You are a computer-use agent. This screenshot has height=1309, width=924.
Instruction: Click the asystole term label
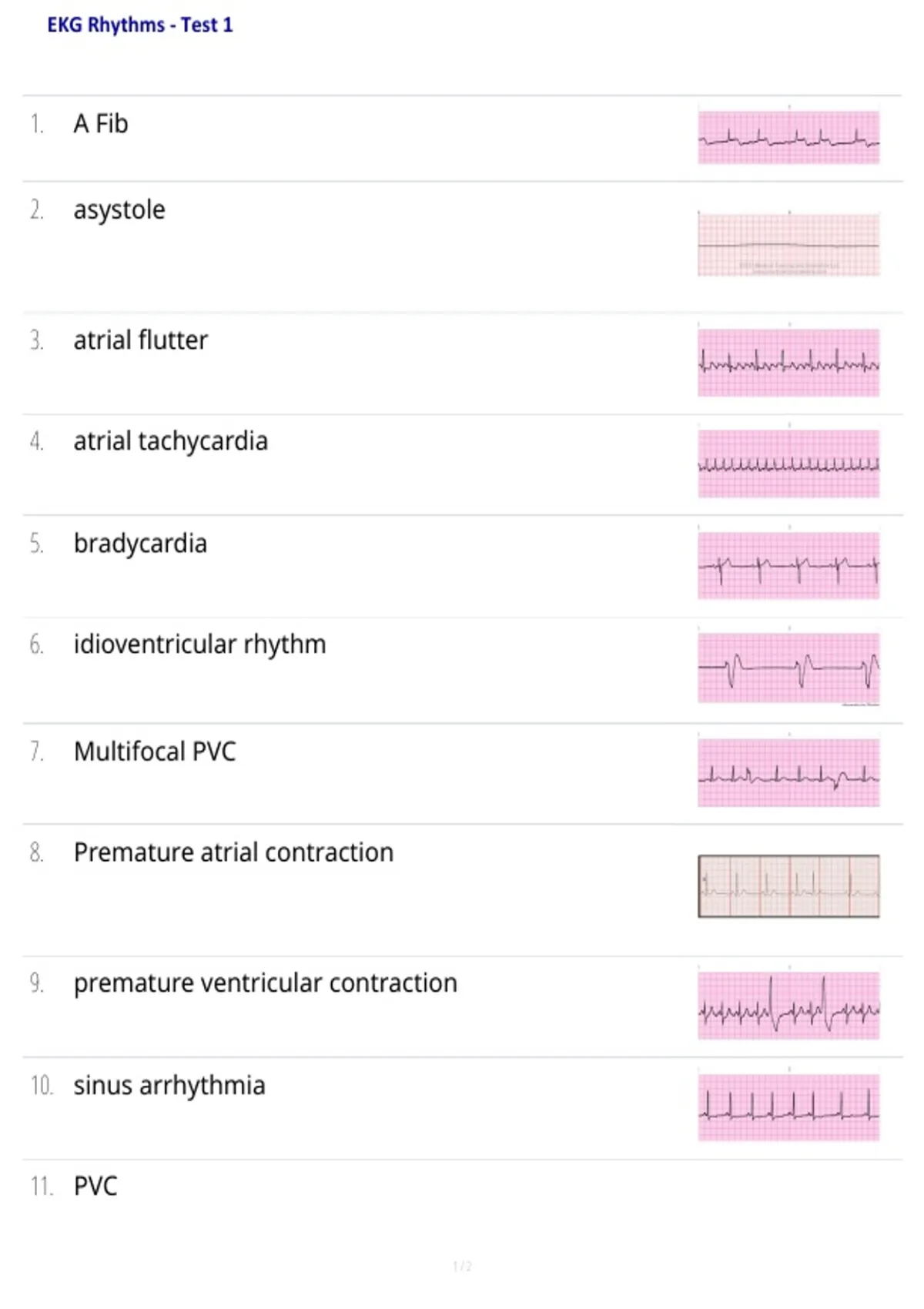click(119, 210)
